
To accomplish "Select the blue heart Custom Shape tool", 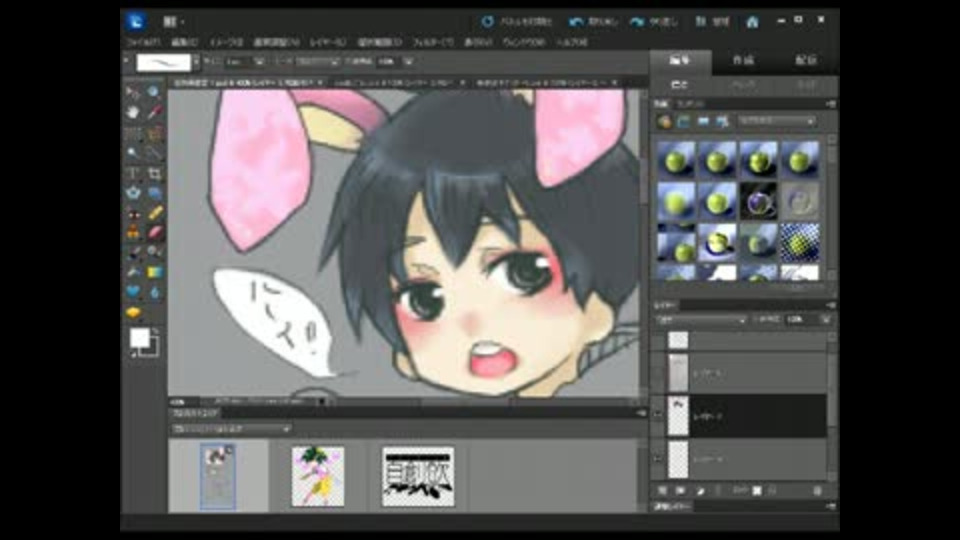I will 133,292.
